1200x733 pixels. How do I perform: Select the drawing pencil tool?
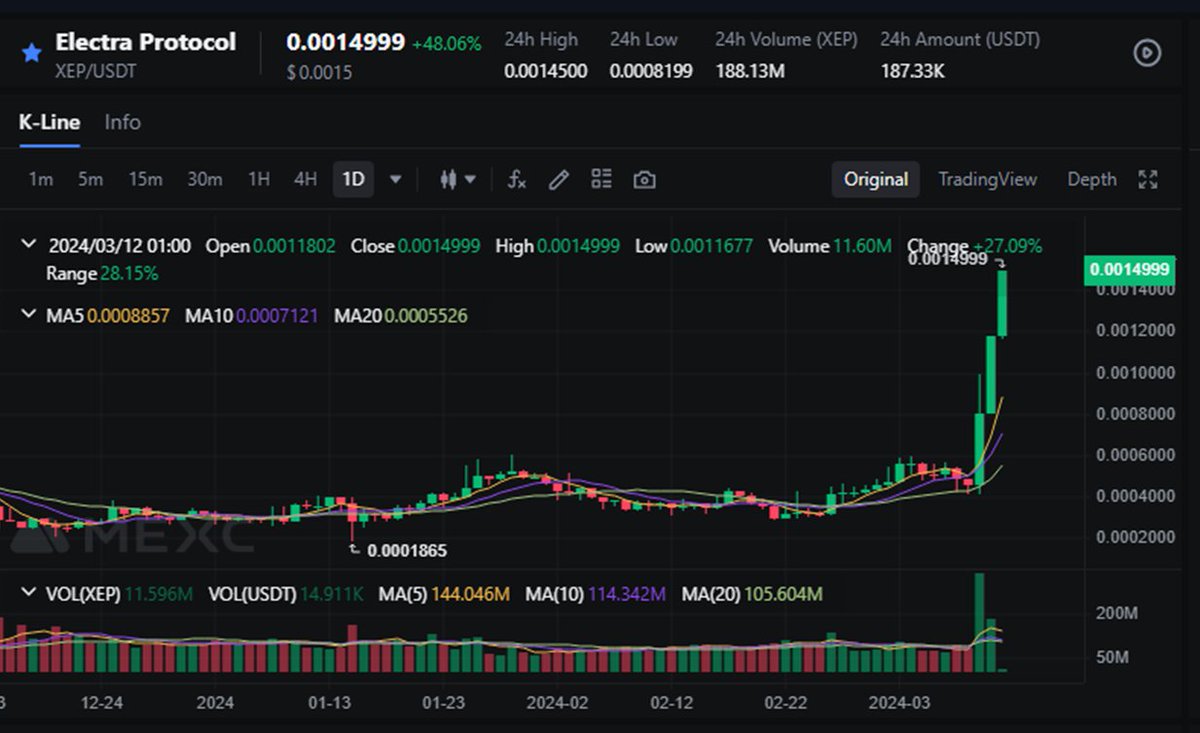click(559, 180)
